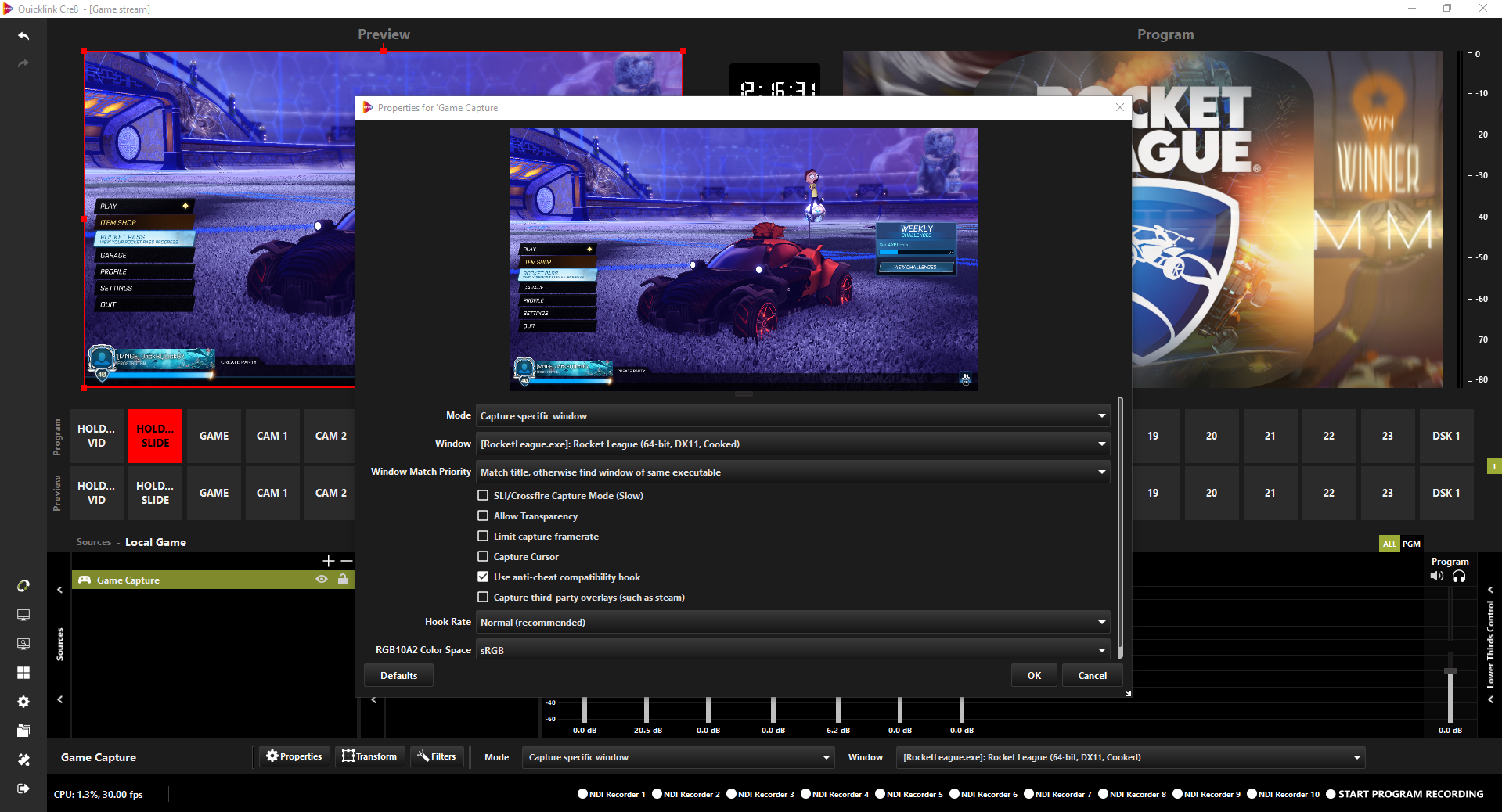1502x812 pixels.
Task: Uncheck Use anti-cheat compatibility hook
Action: point(483,577)
